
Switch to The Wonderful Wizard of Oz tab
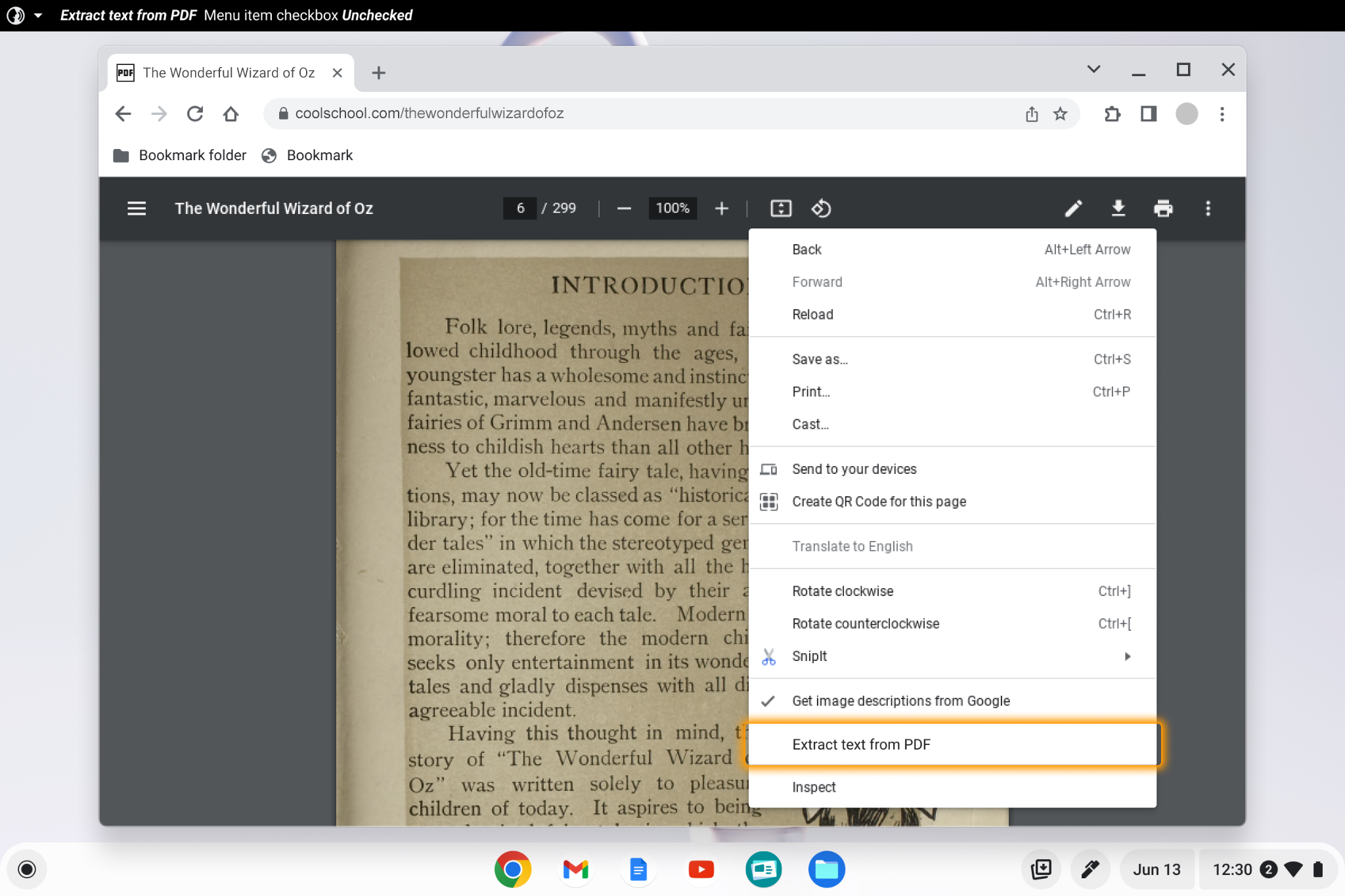click(229, 72)
